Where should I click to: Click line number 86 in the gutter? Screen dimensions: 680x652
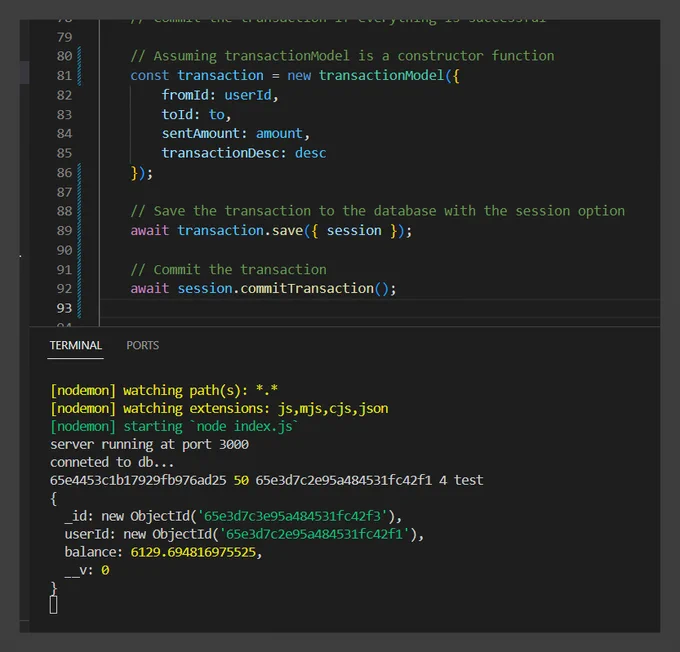(64, 173)
